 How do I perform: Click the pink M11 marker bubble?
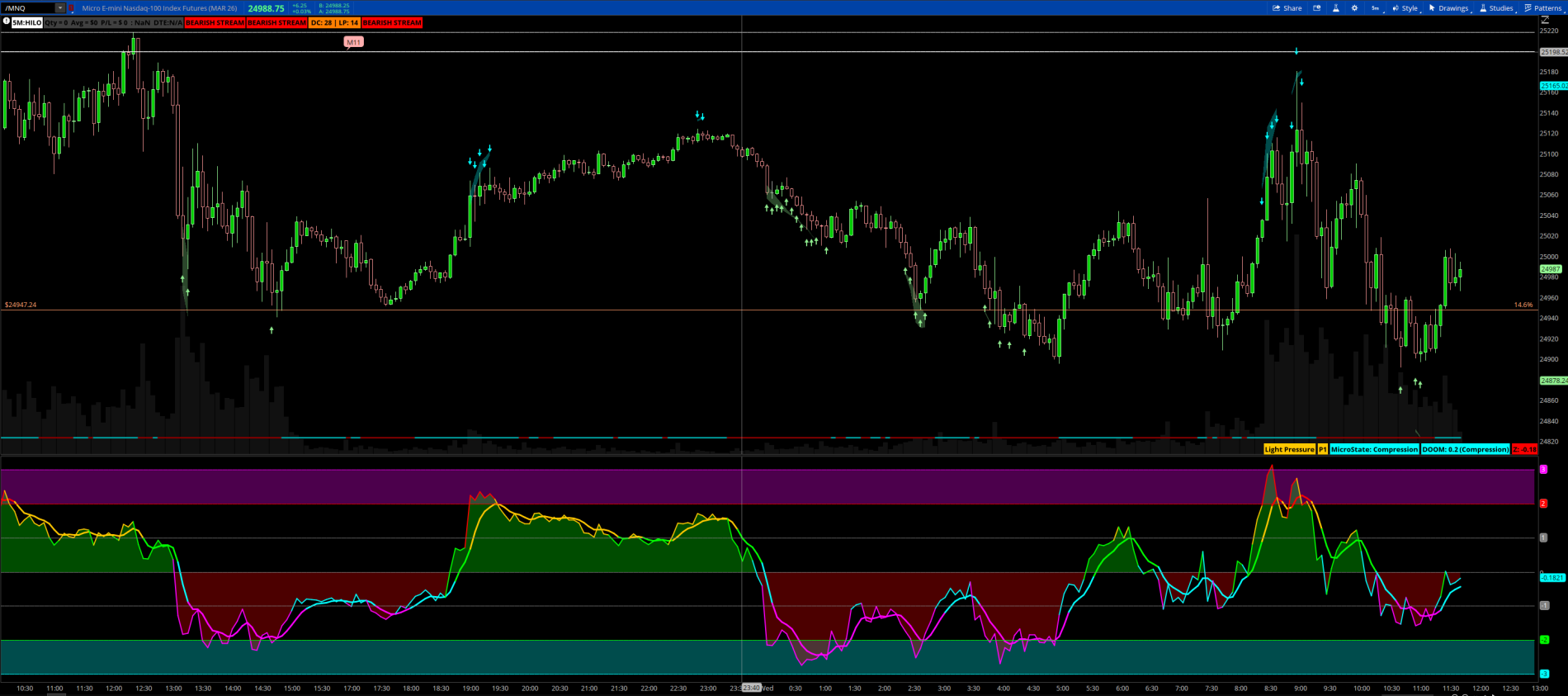[353, 42]
